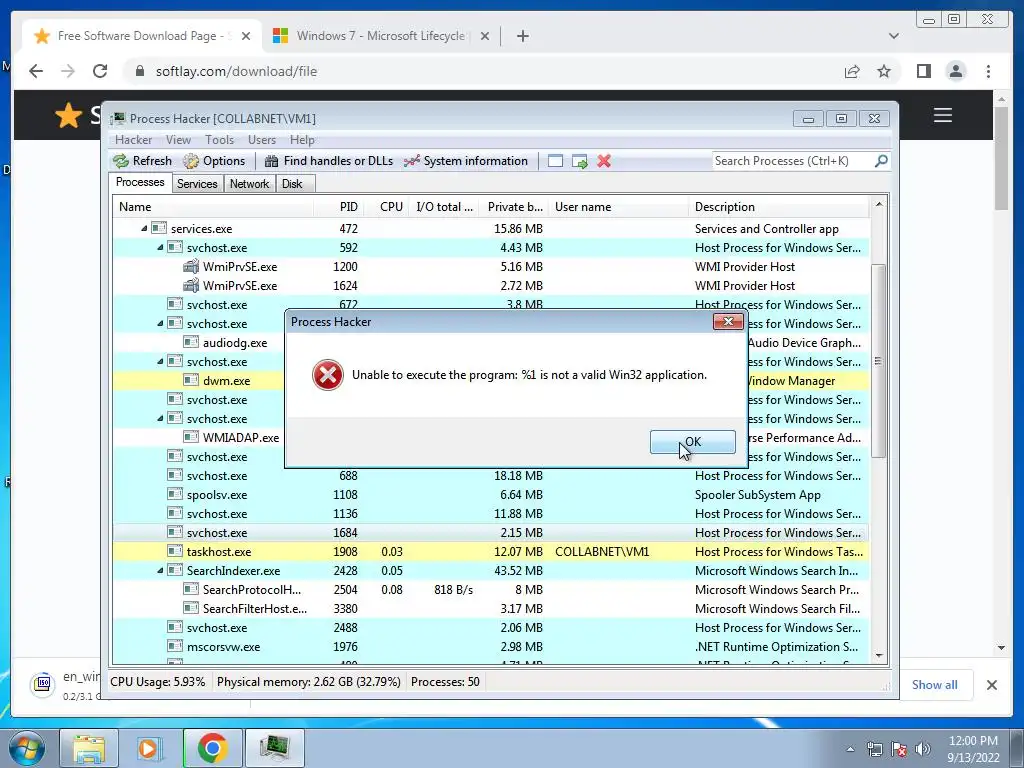This screenshot has height=768, width=1024.
Task: Click the find window and thread icon
Action: click(579, 161)
